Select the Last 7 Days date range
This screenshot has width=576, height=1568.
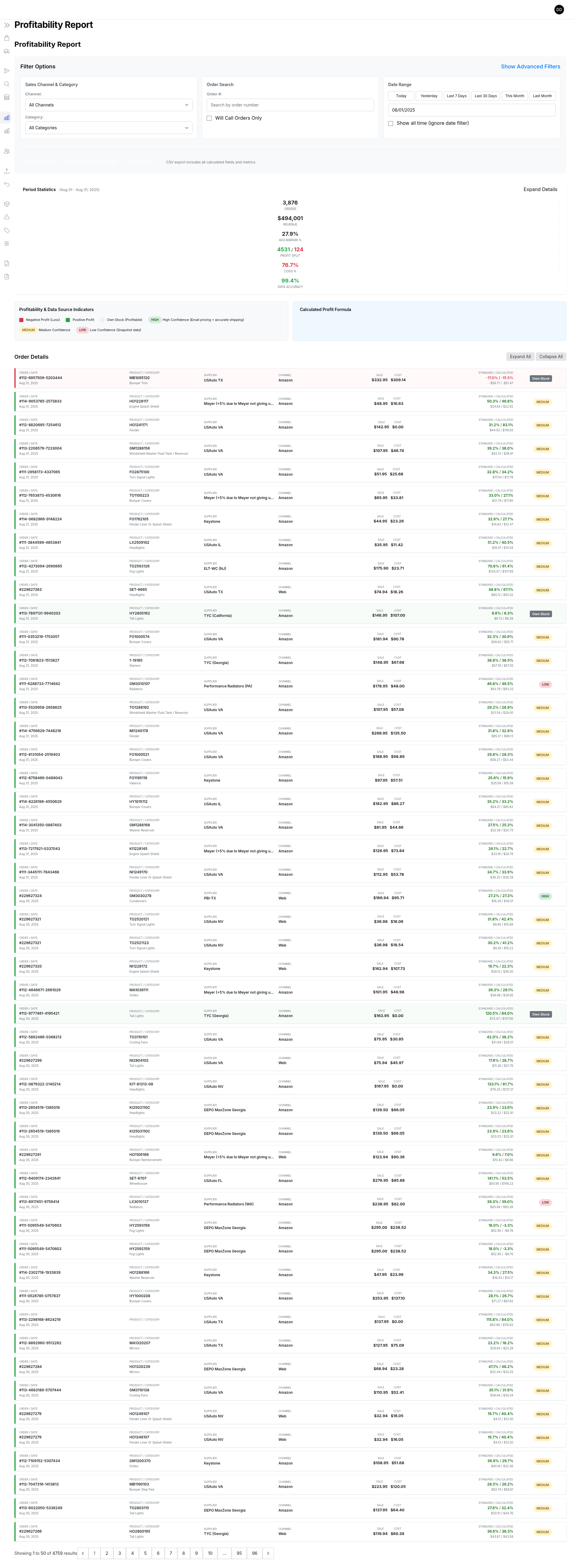[456, 96]
